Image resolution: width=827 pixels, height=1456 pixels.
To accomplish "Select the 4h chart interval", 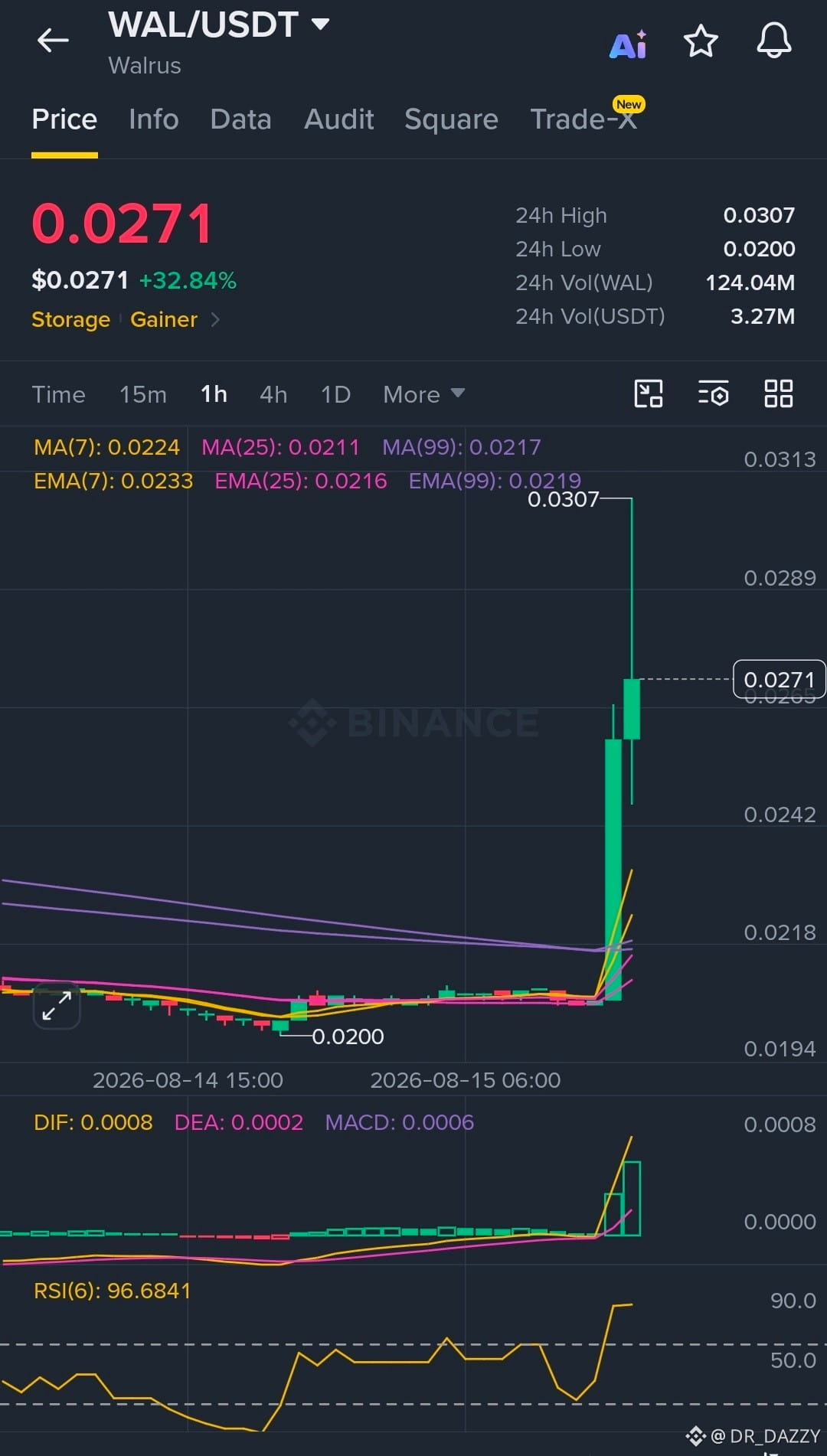I will coord(273,394).
